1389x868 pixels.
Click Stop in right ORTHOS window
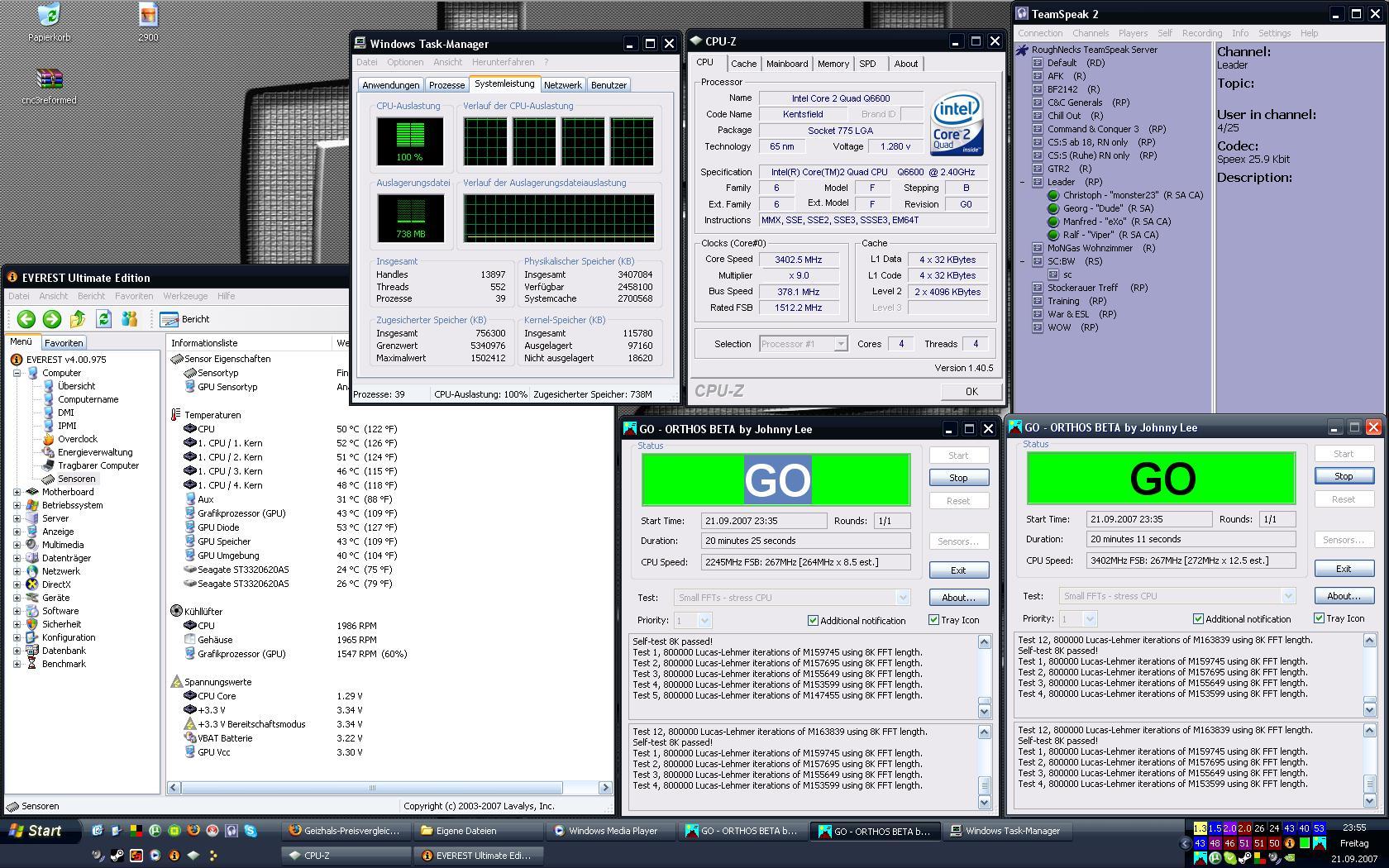[1344, 476]
